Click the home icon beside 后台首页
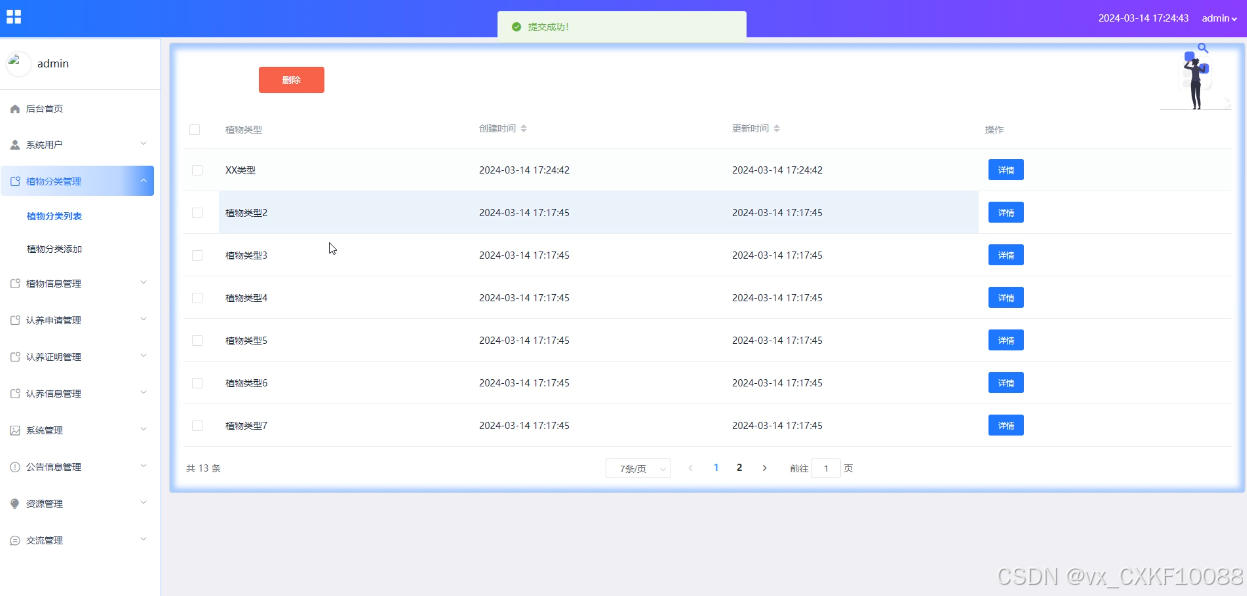 15,108
